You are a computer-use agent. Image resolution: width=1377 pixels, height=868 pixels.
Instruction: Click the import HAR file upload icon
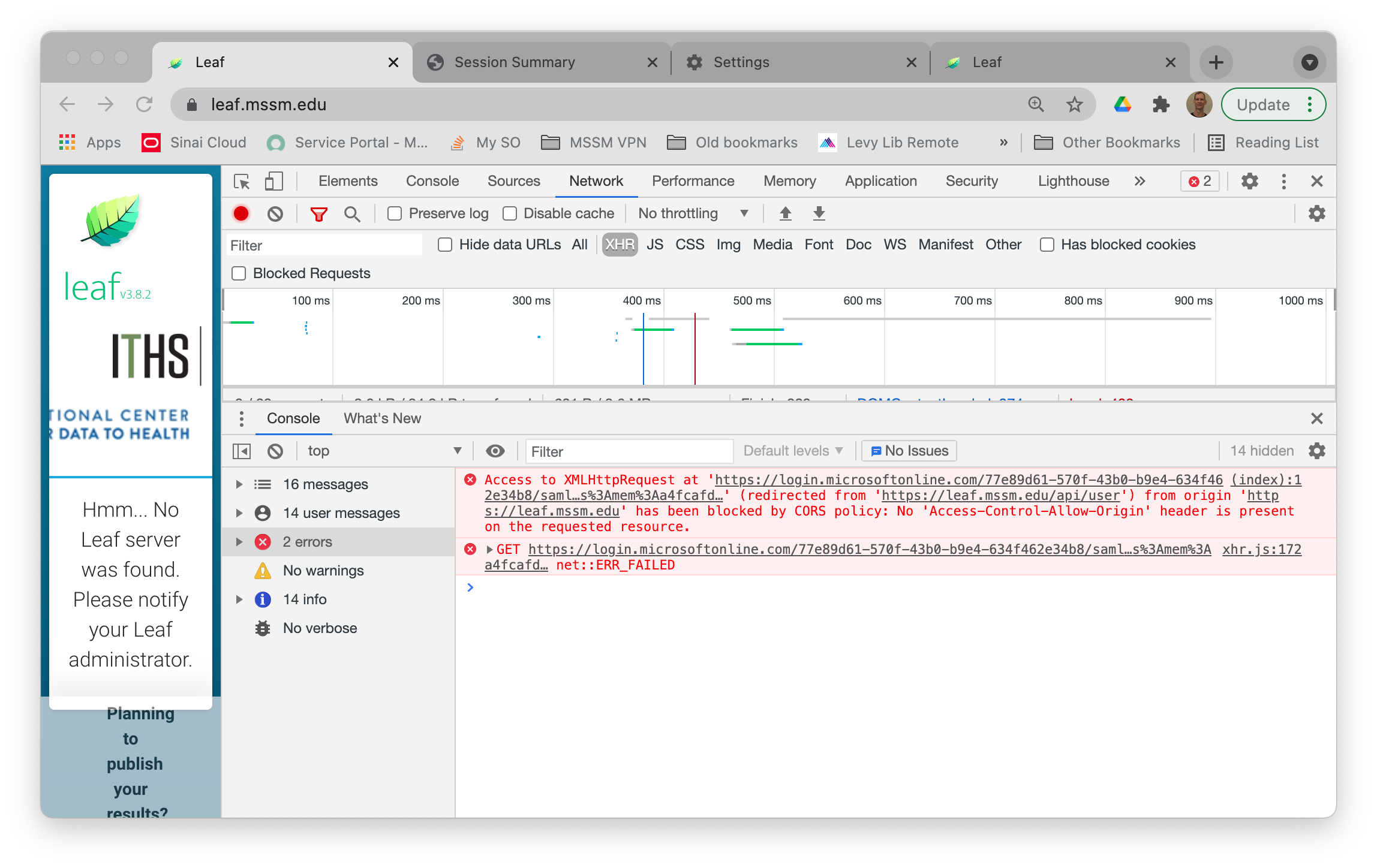click(785, 213)
